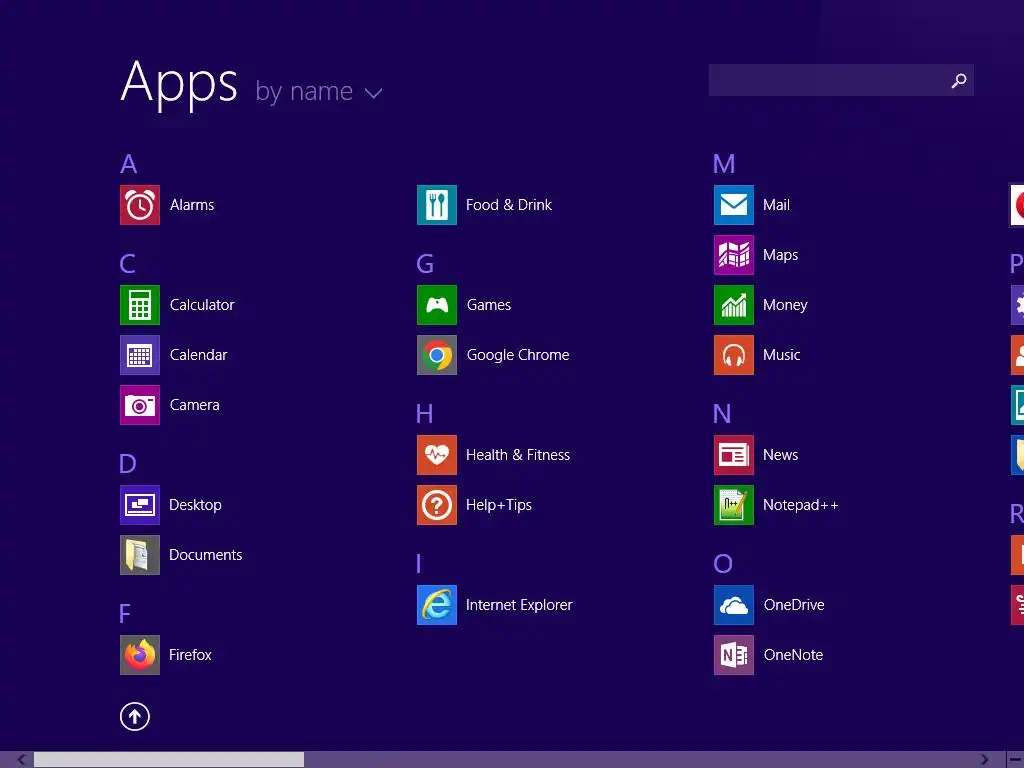1024x768 pixels.
Task: Launch Notepad++ from its icon
Action: 734,505
